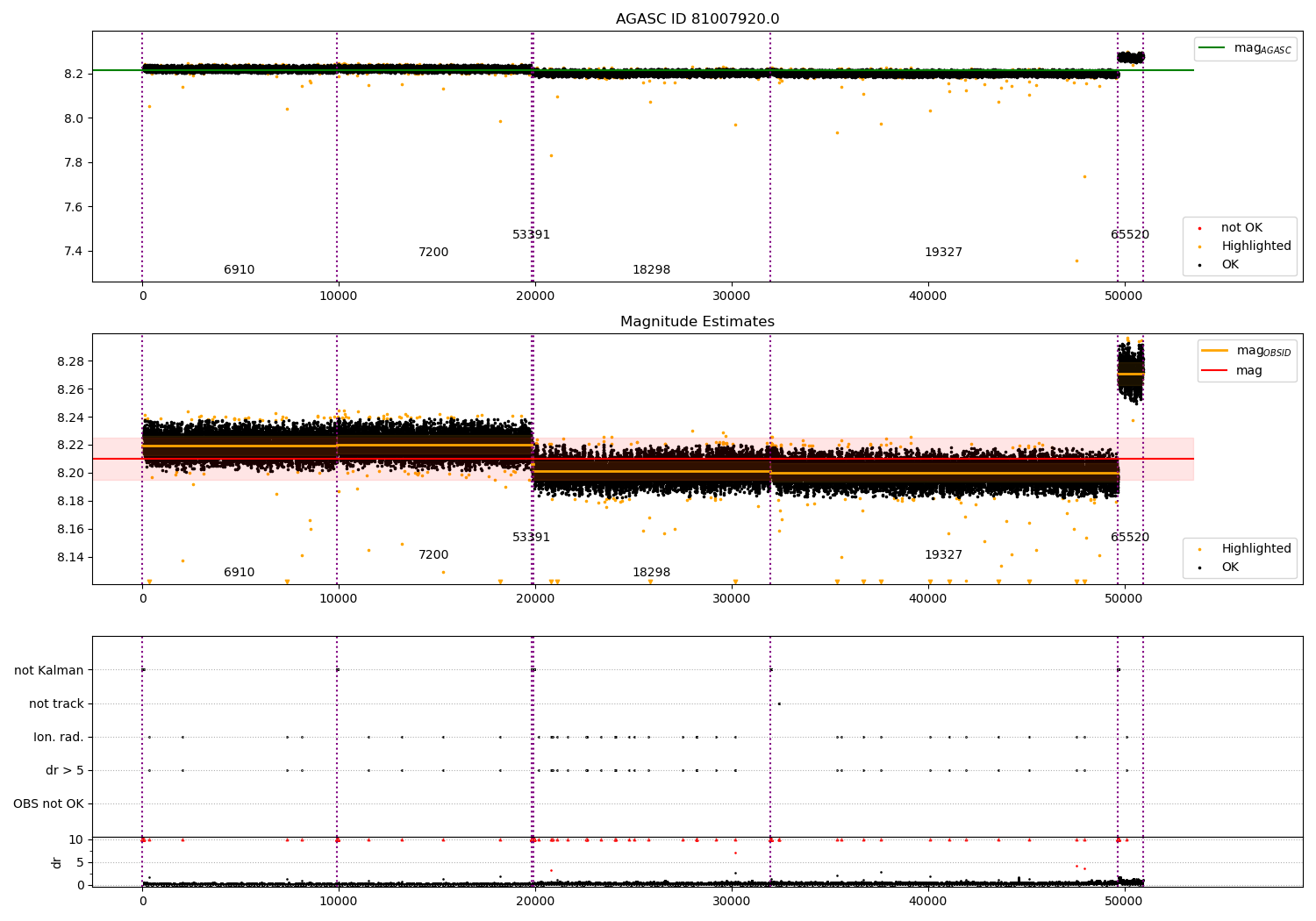Click the 8.26 y-tick in Magnitude Estimates

click(x=71, y=389)
